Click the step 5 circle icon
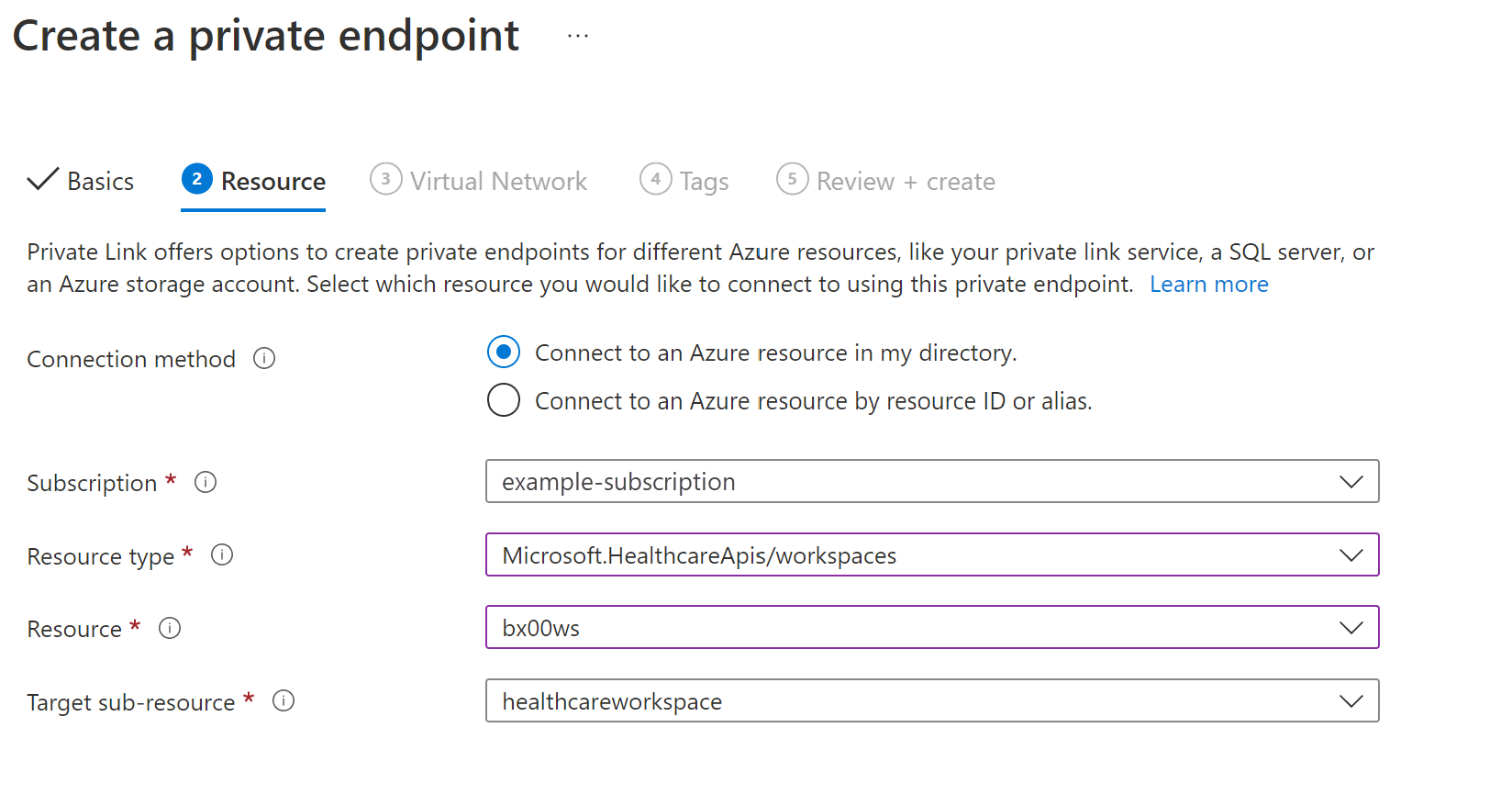 [x=793, y=179]
